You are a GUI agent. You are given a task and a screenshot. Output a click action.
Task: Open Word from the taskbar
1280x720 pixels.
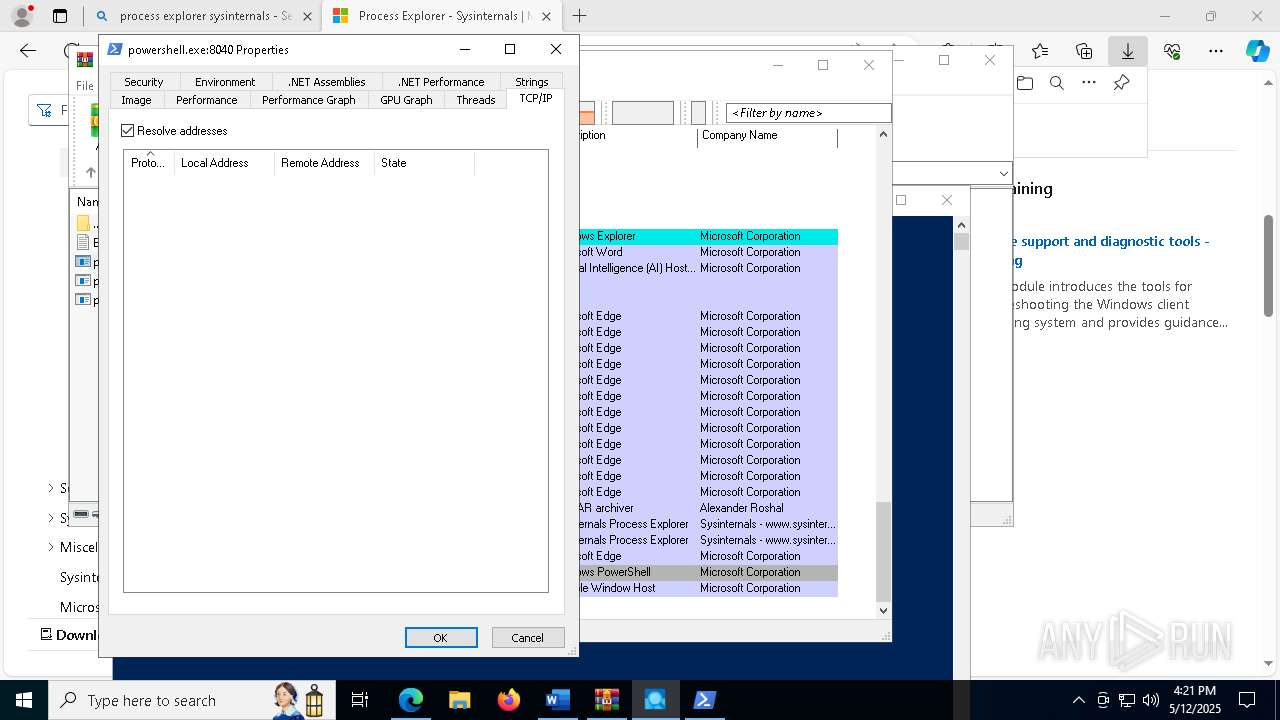(557, 700)
